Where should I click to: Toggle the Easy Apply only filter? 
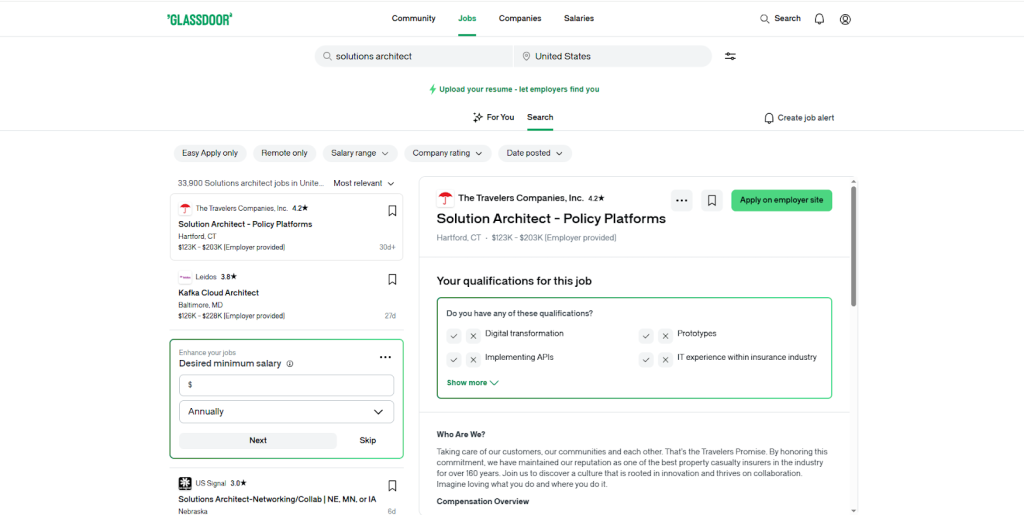point(210,153)
